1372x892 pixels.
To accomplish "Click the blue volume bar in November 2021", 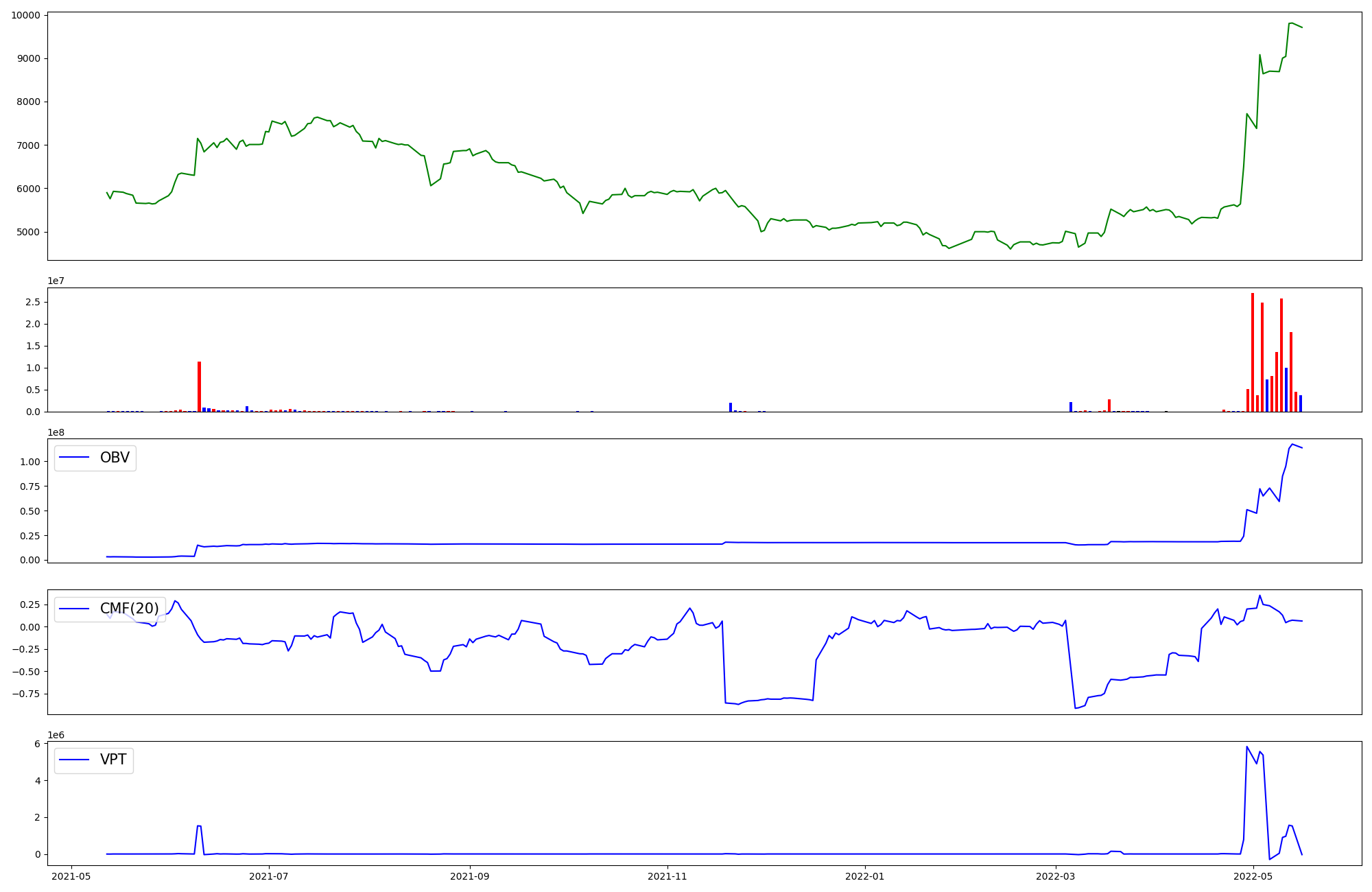I will [x=731, y=407].
